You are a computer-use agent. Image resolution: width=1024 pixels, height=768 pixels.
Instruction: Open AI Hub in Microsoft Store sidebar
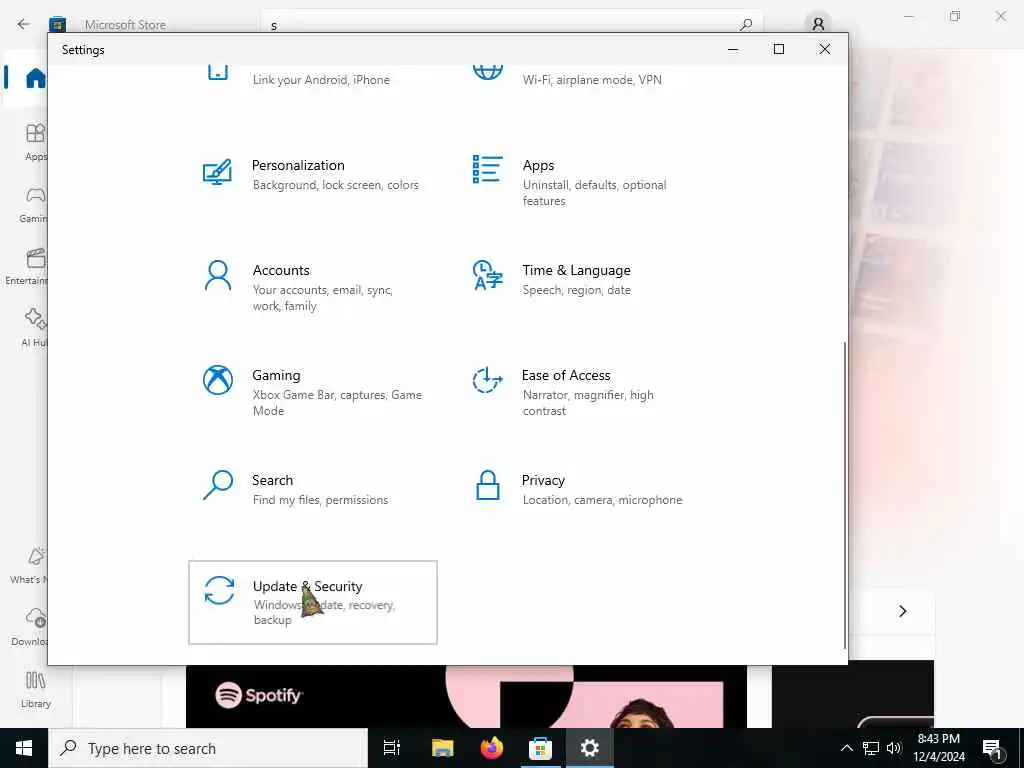pos(35,328)
